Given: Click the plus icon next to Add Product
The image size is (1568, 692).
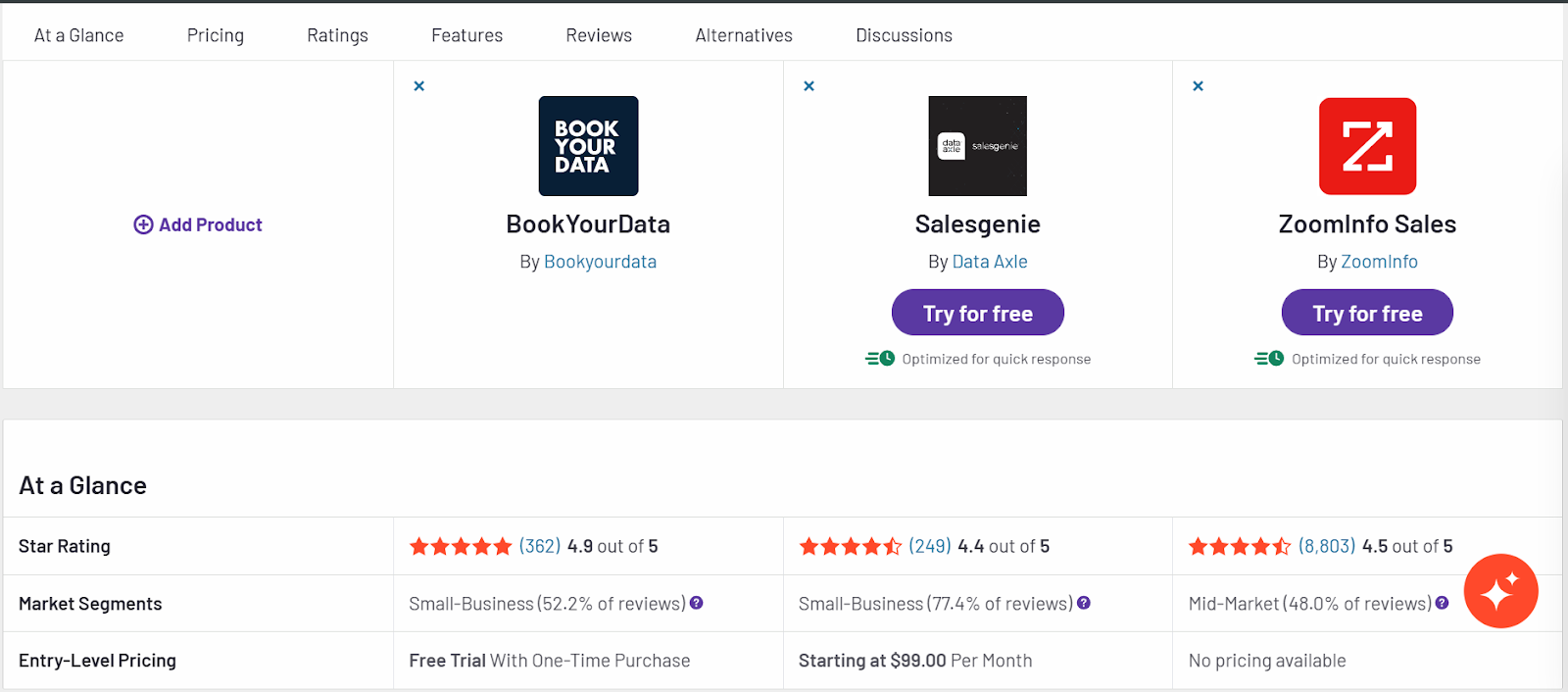Looking at the screenshot, I should [143, 224].
